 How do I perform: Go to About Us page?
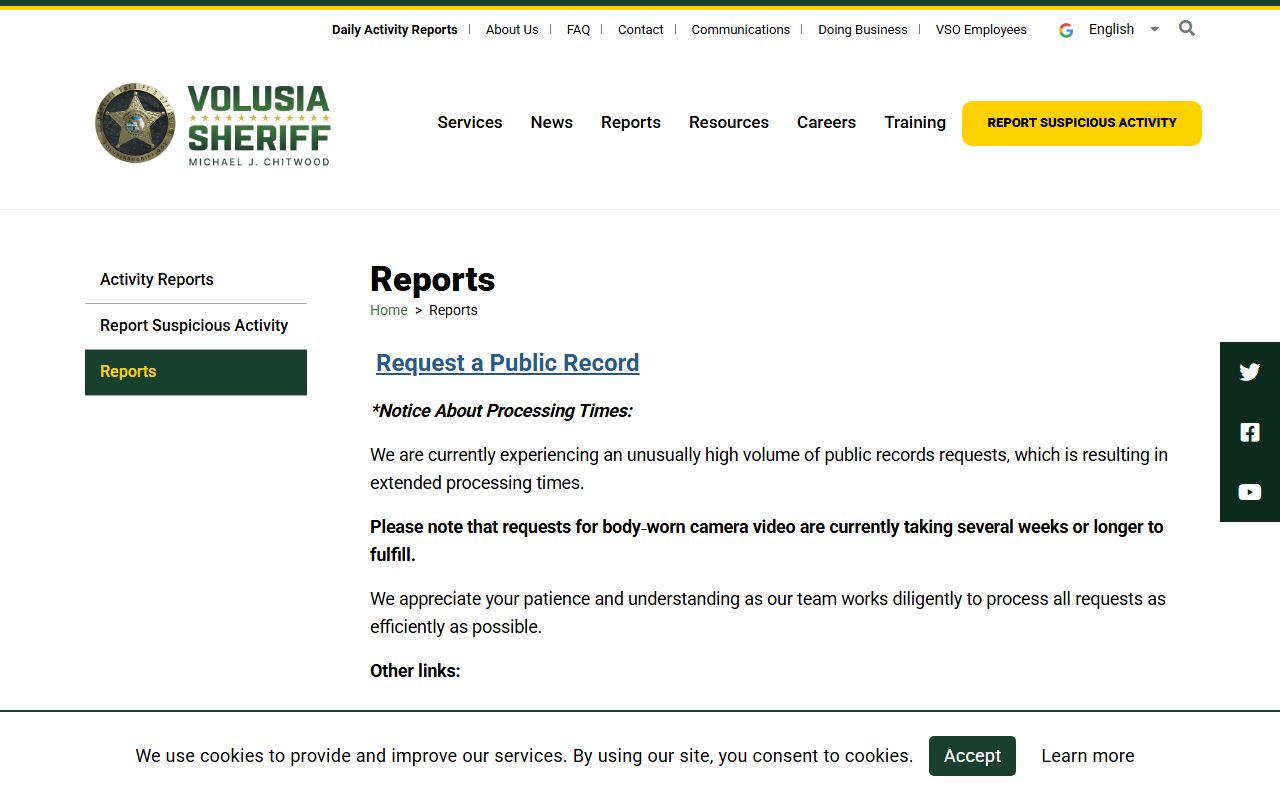pos(512,30)
